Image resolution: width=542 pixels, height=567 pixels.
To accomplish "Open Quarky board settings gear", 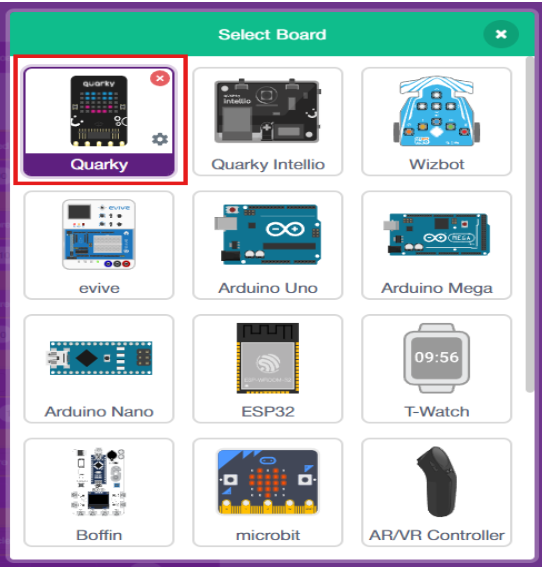I will pos(160,139).
